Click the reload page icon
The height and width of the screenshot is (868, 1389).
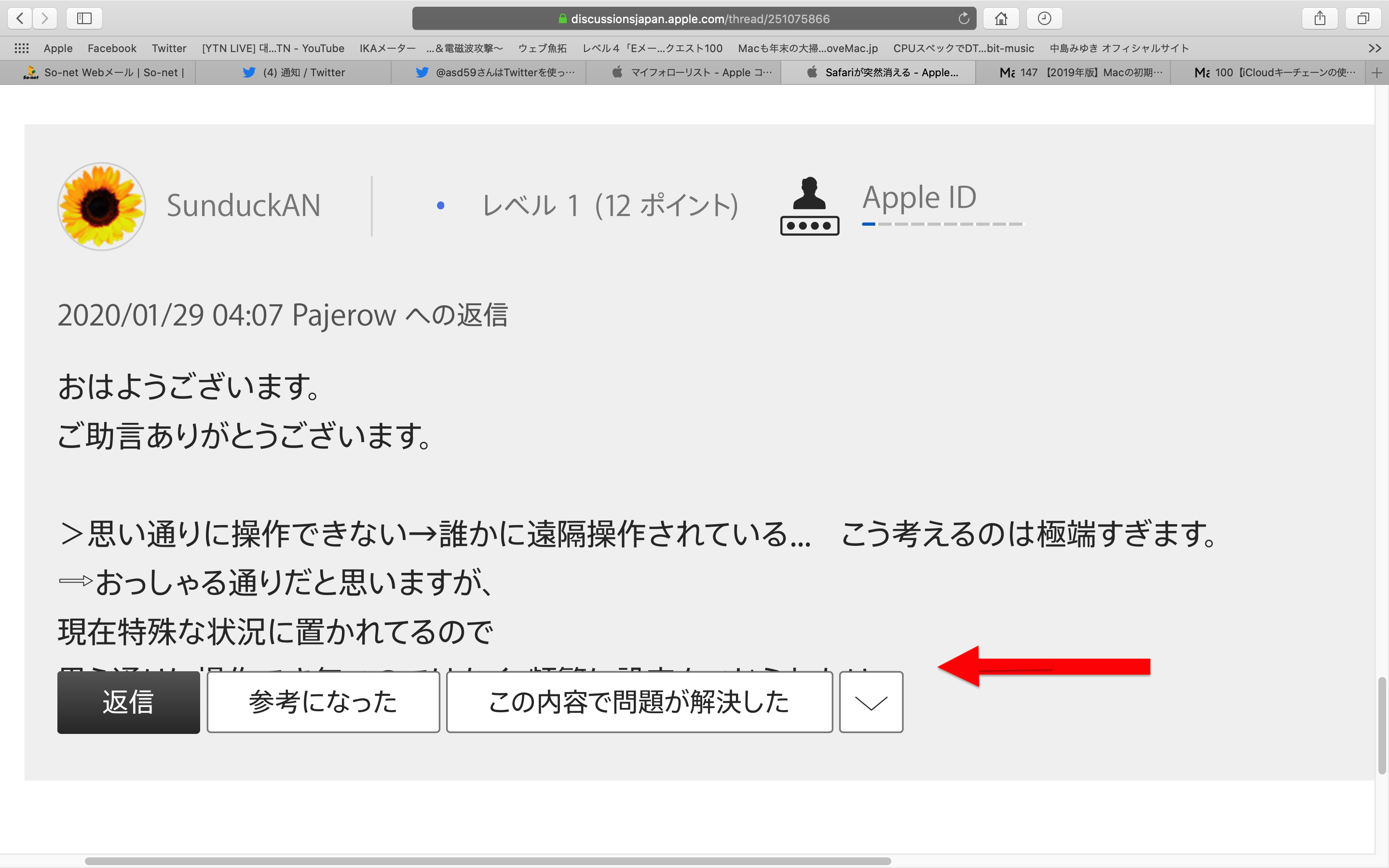[964, 18]
